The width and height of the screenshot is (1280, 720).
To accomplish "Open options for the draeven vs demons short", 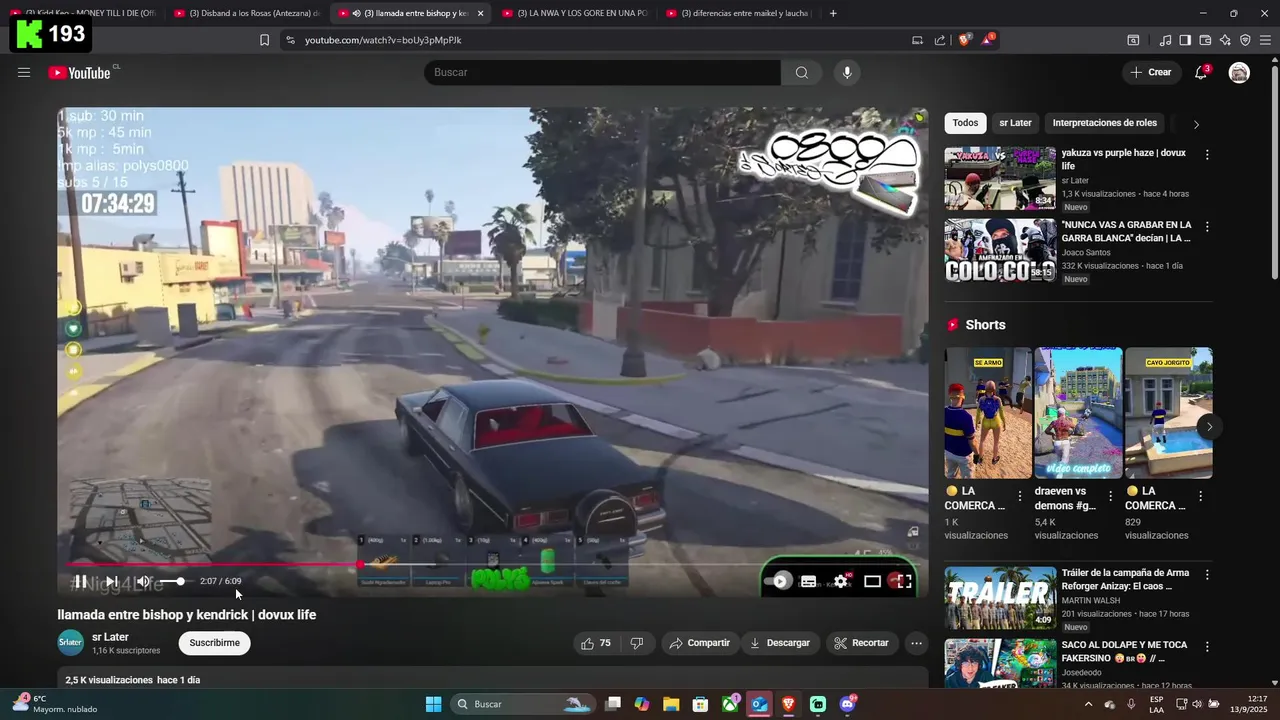I will [x=1110, y=496].
